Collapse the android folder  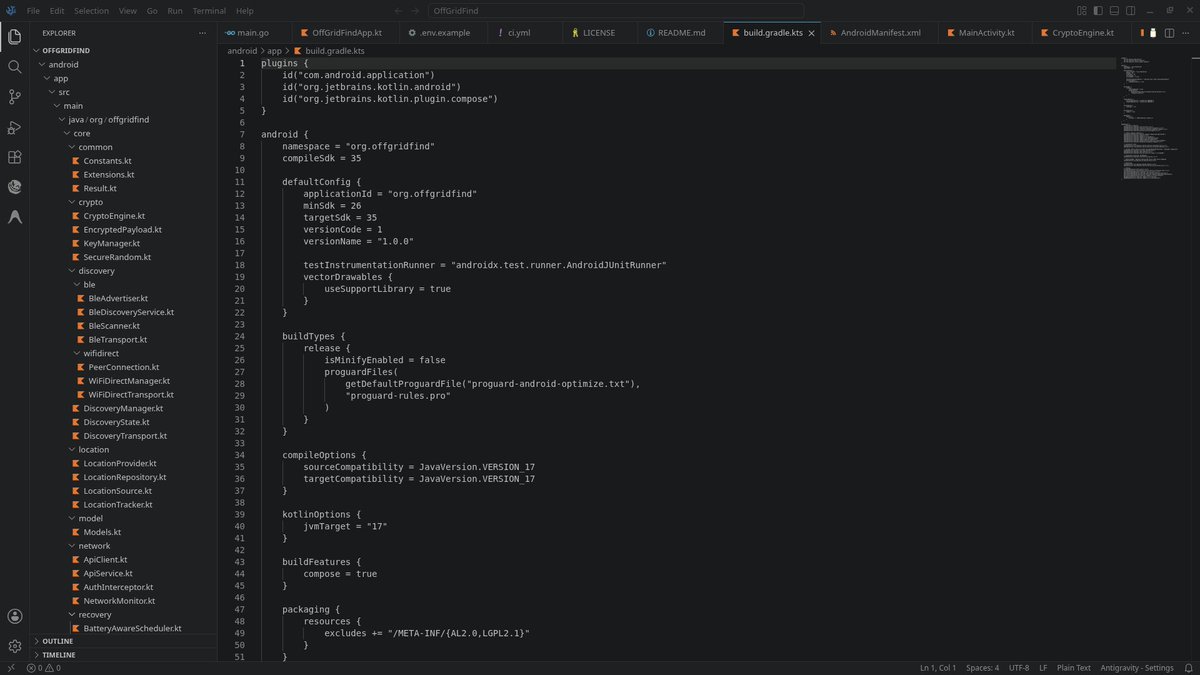(x=125, y=64)
